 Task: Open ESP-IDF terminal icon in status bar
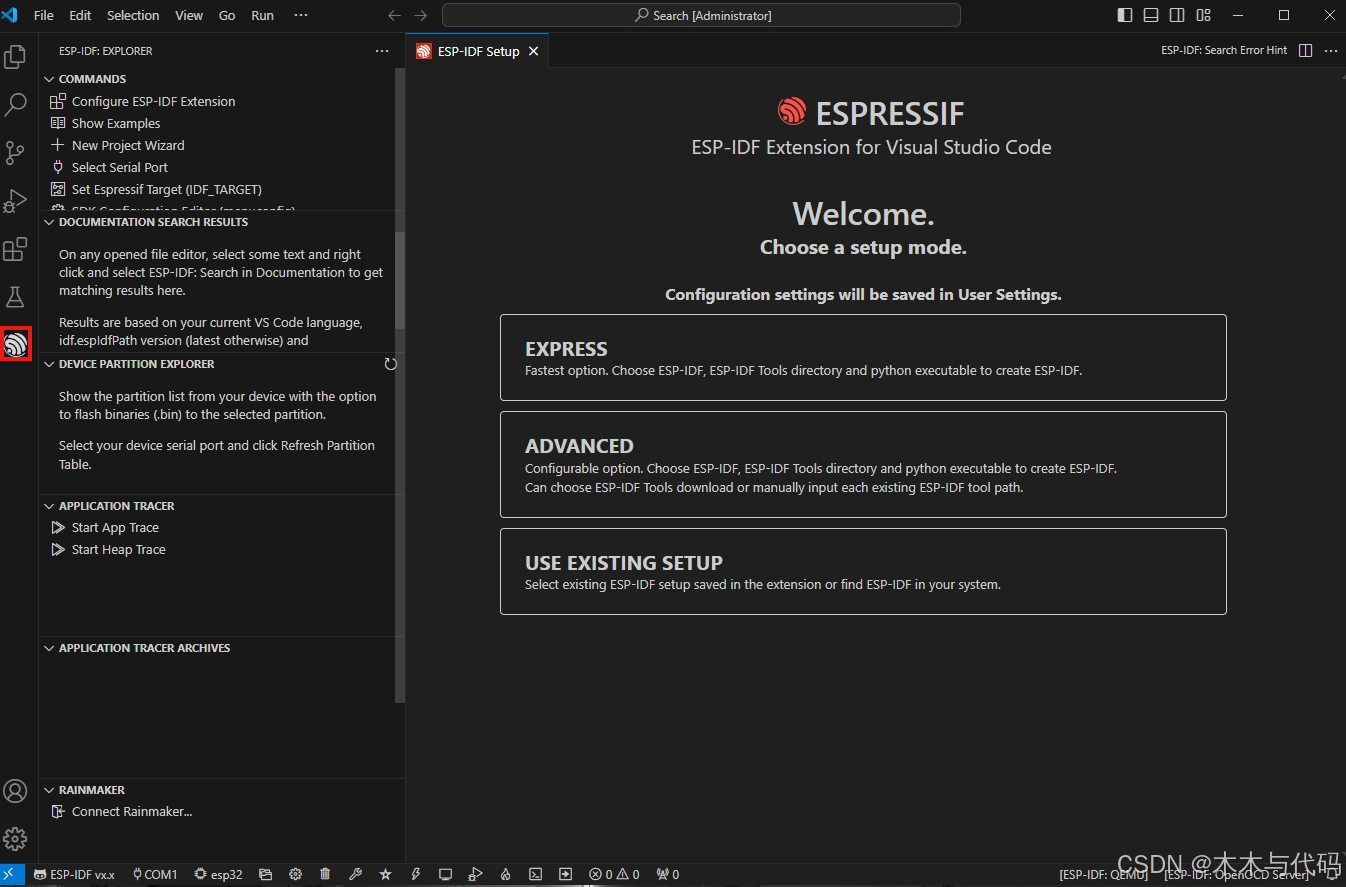(x=535, y=874)
